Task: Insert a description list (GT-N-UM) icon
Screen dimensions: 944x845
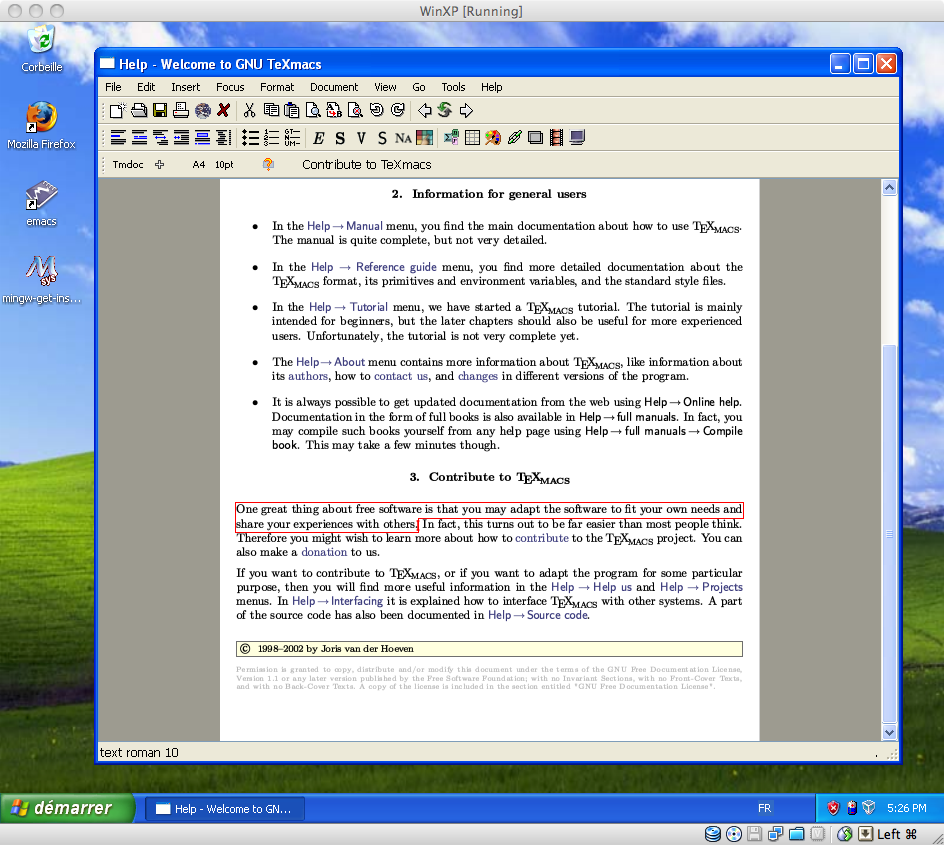Action: [292, 138]
